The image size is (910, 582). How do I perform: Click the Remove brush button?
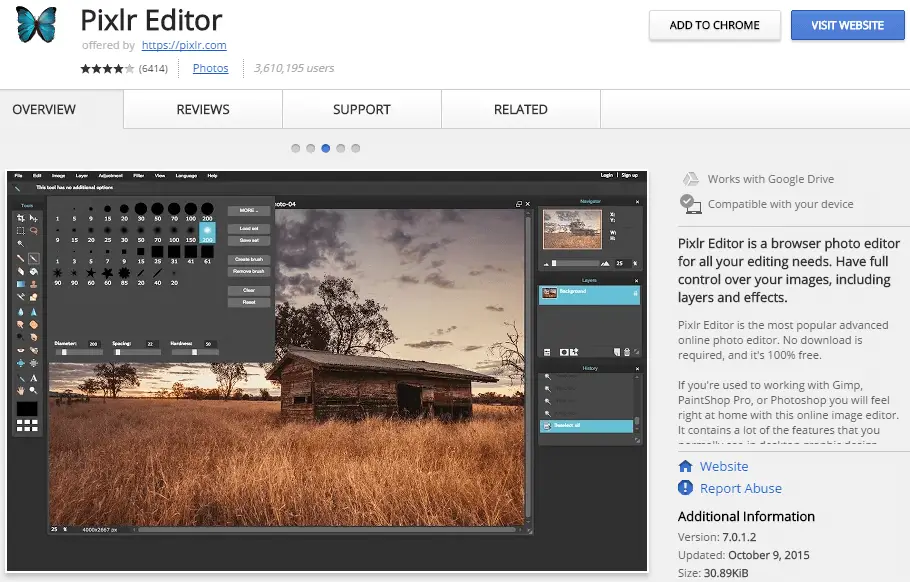[249, 271]
